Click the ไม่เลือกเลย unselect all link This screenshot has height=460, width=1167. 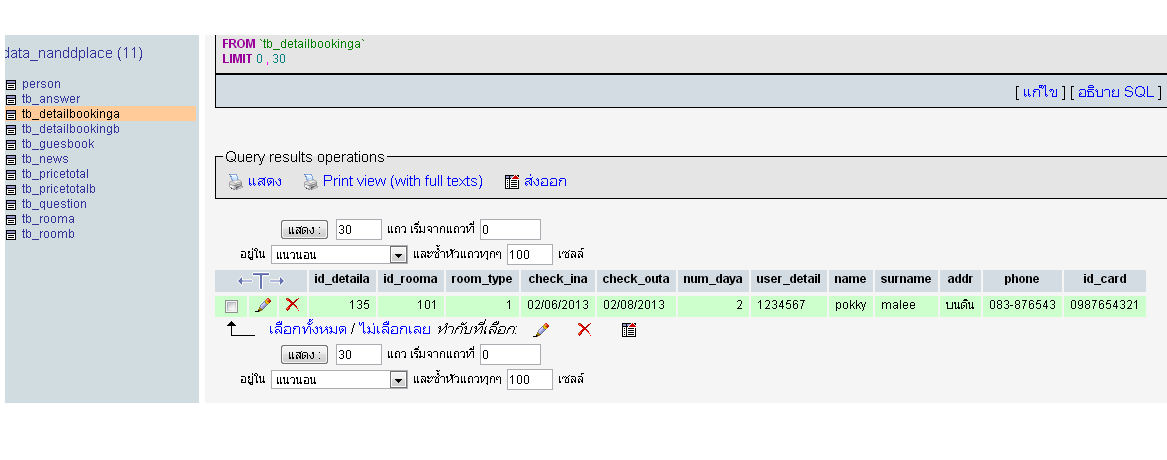tap(394, 329)
